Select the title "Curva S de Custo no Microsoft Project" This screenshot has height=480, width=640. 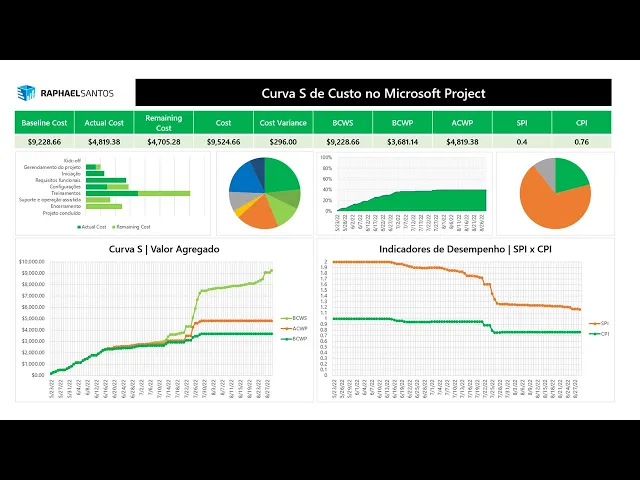click(x=373, y=93)
